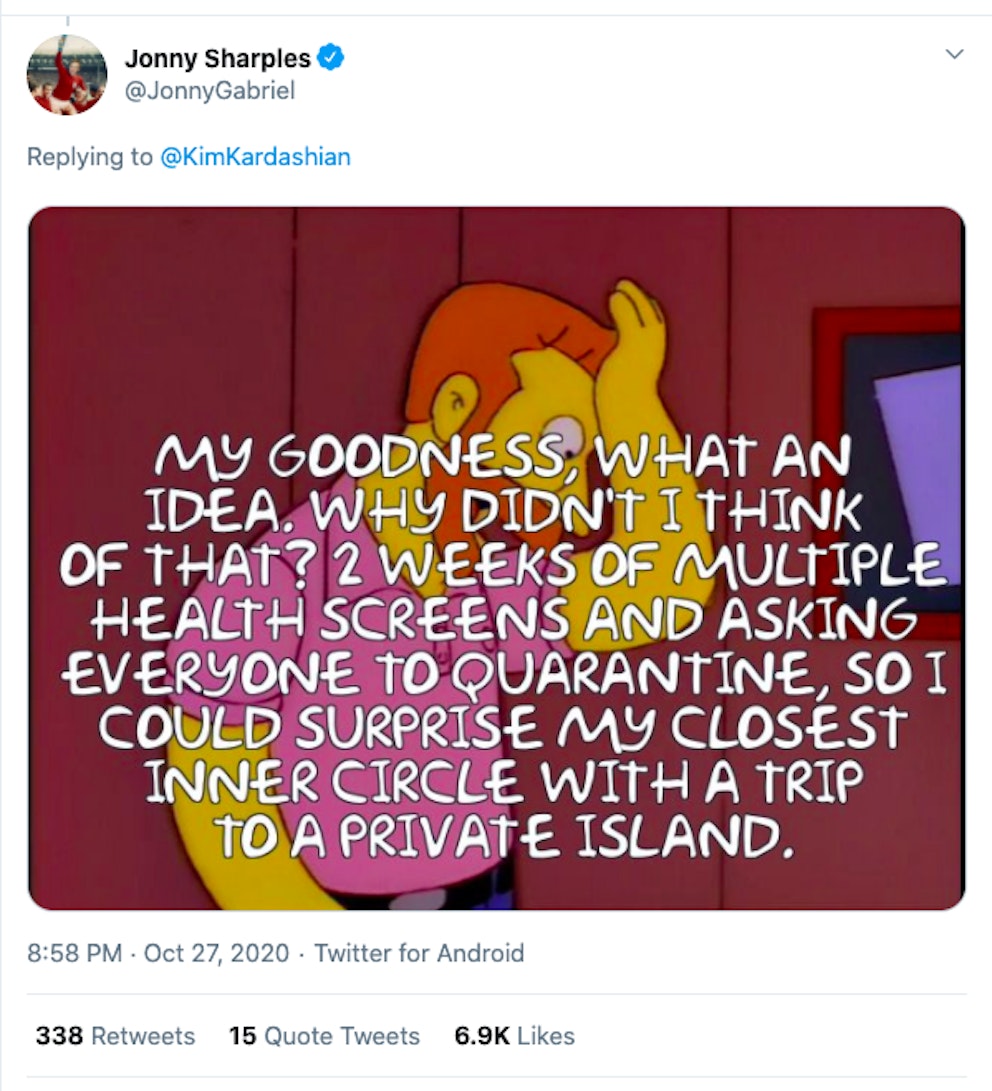
Task: Click Jonny Sharples' profile avatar
Action: click(x=66, y=74)
